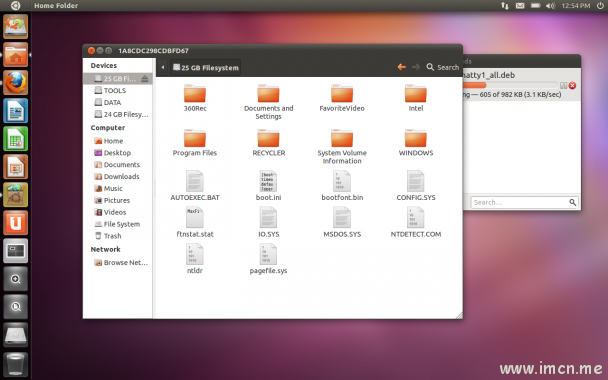Screen dimensions: 608x380
Task: Cancel the download in Downloads window
Action: (572, 85)
